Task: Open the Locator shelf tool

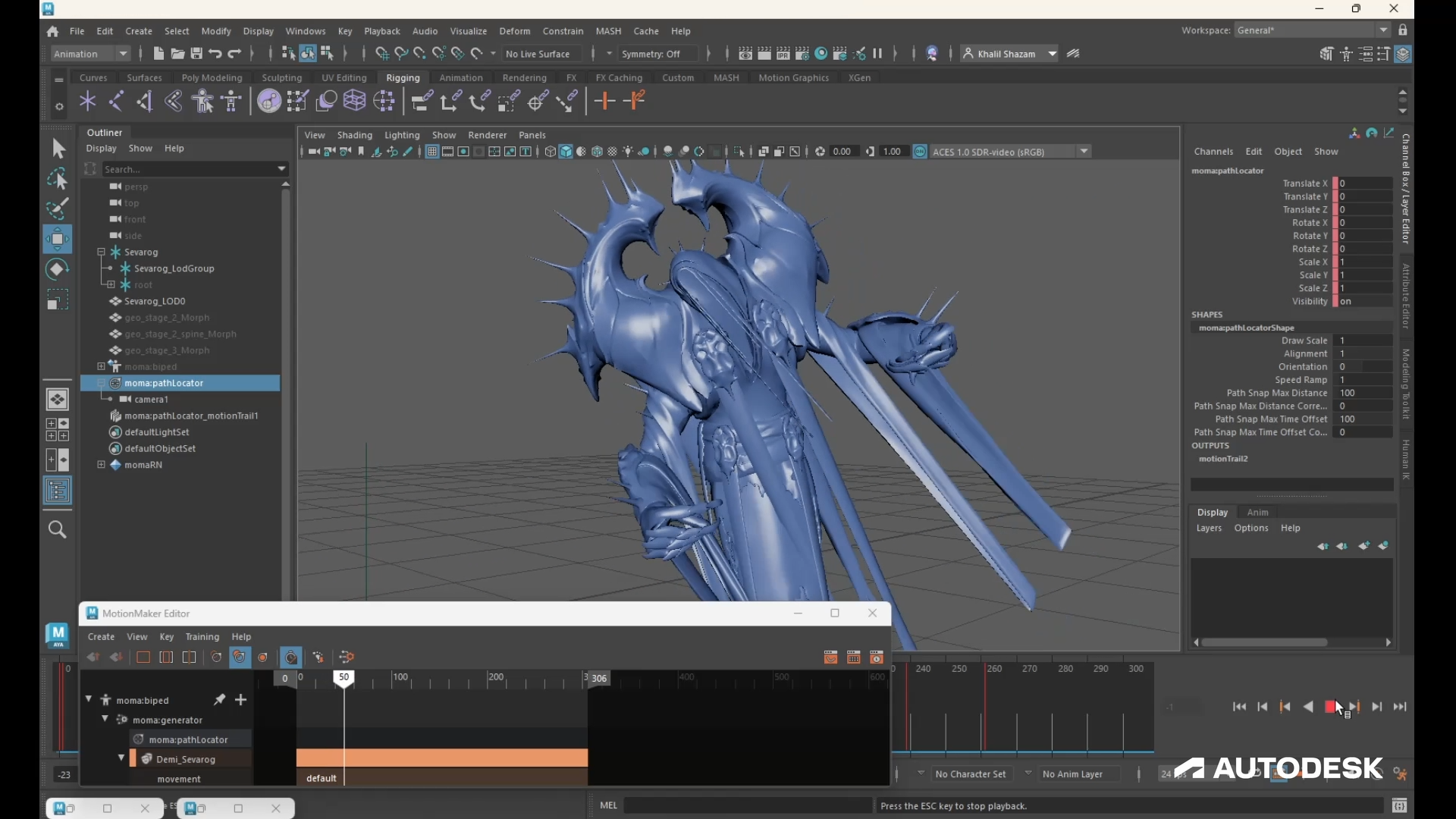Action: coord(87,101)
